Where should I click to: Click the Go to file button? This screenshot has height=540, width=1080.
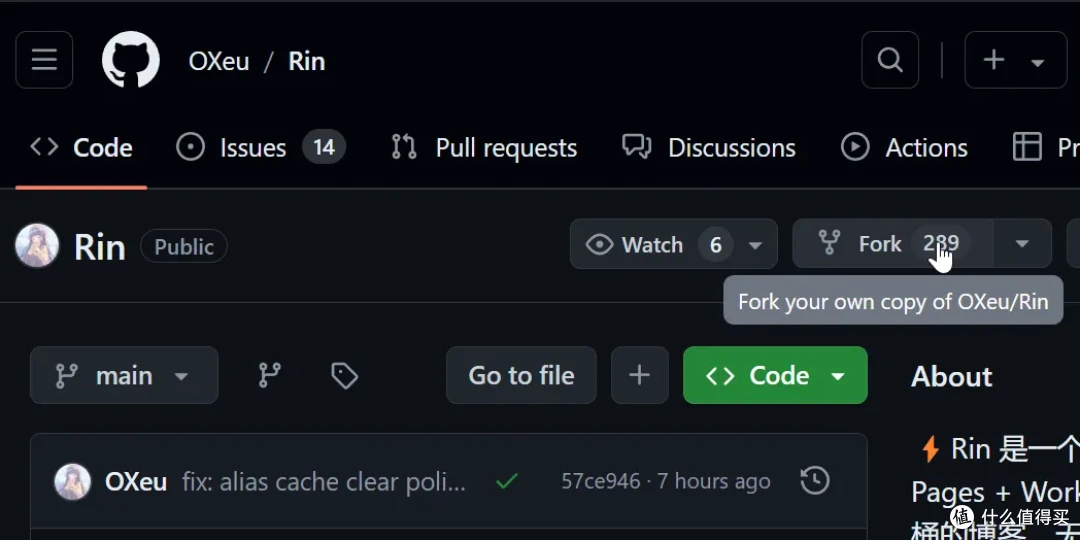click(x=521, y=375)
